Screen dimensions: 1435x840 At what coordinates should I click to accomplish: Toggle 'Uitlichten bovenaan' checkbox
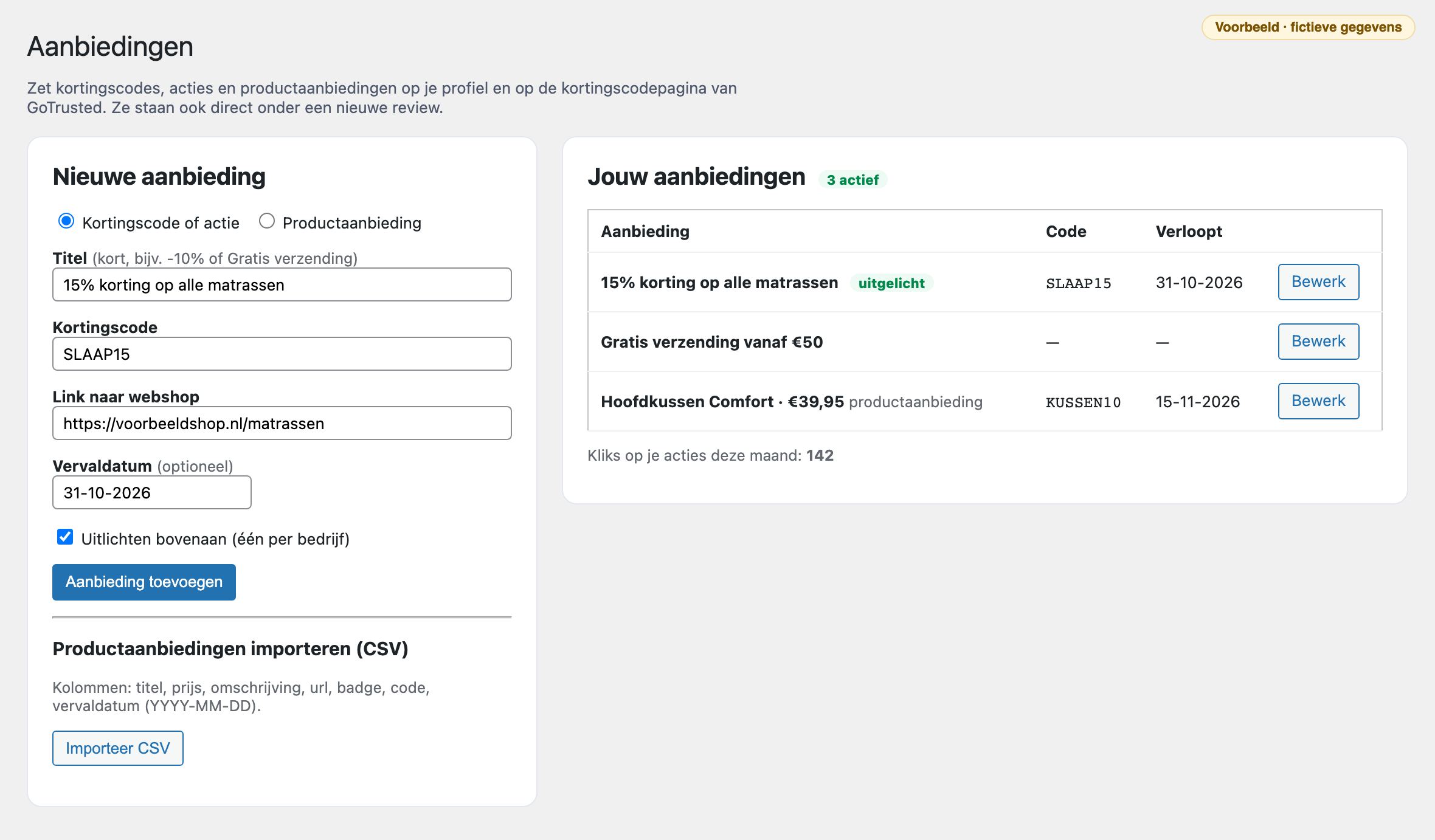pyautogui.click(x=65, y=537)
